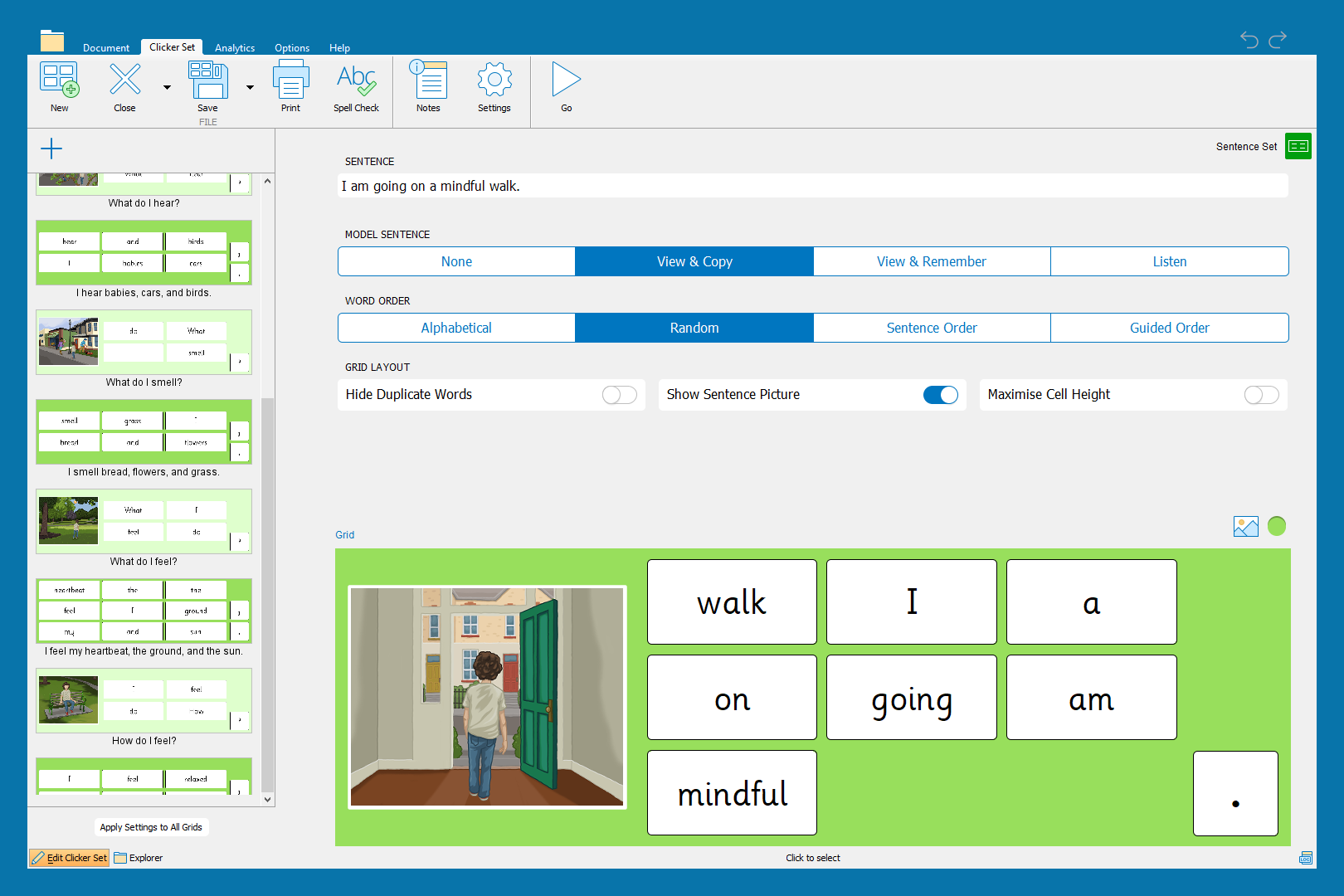Open the Notes tool
The image size is (1344, 896).
coord(428,80)
